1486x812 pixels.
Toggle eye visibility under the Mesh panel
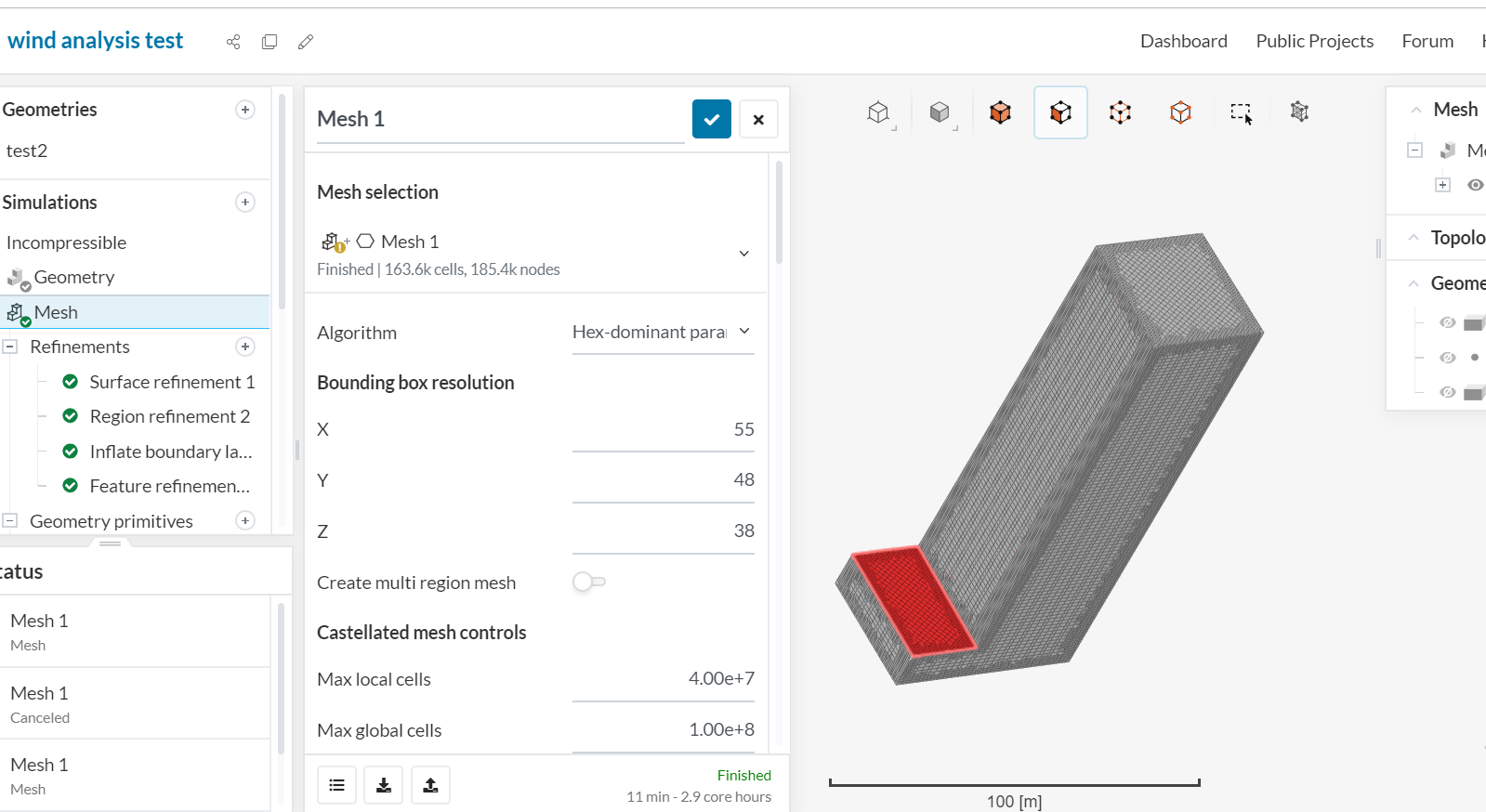[x=1474, y=185]
